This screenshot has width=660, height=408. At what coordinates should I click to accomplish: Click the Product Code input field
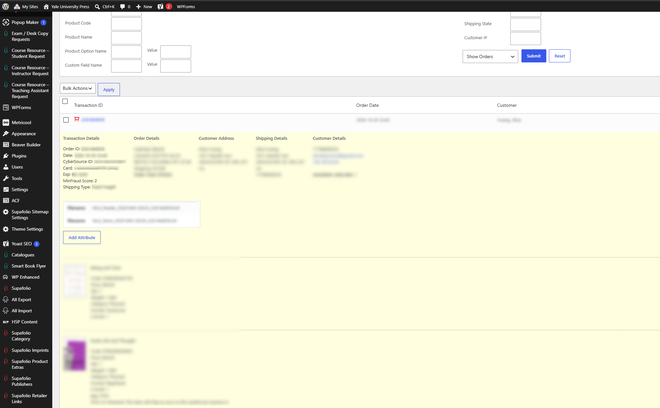click(126, 24)
